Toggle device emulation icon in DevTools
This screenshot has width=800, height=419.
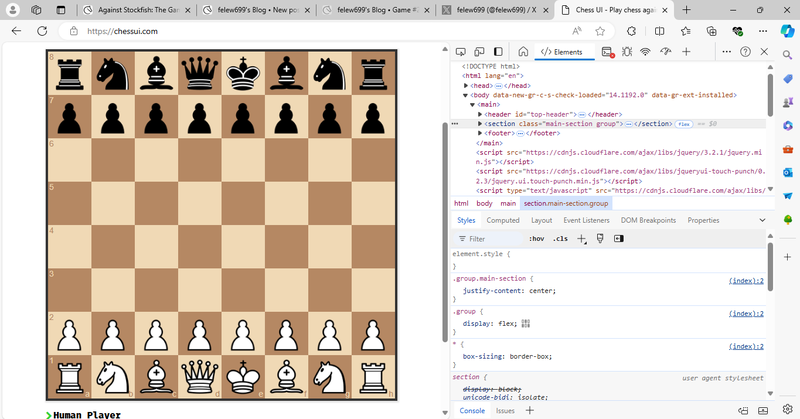click(x=481, y=52)
